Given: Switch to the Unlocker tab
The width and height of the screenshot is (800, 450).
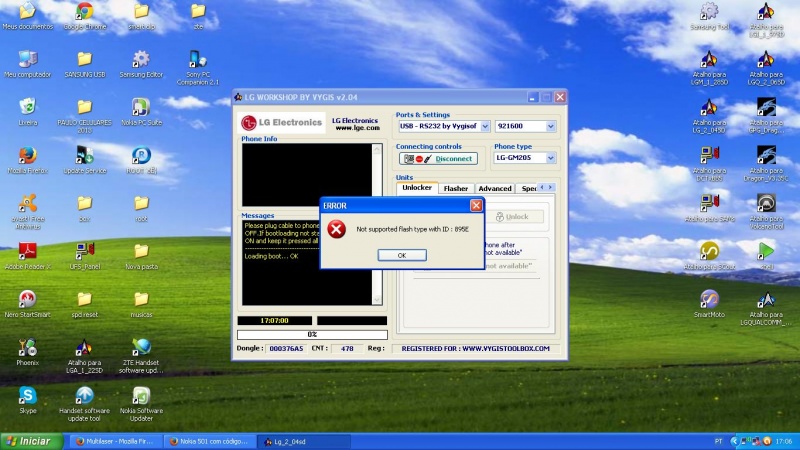Looking at the screenshot, I should click(x=417, y=188).
